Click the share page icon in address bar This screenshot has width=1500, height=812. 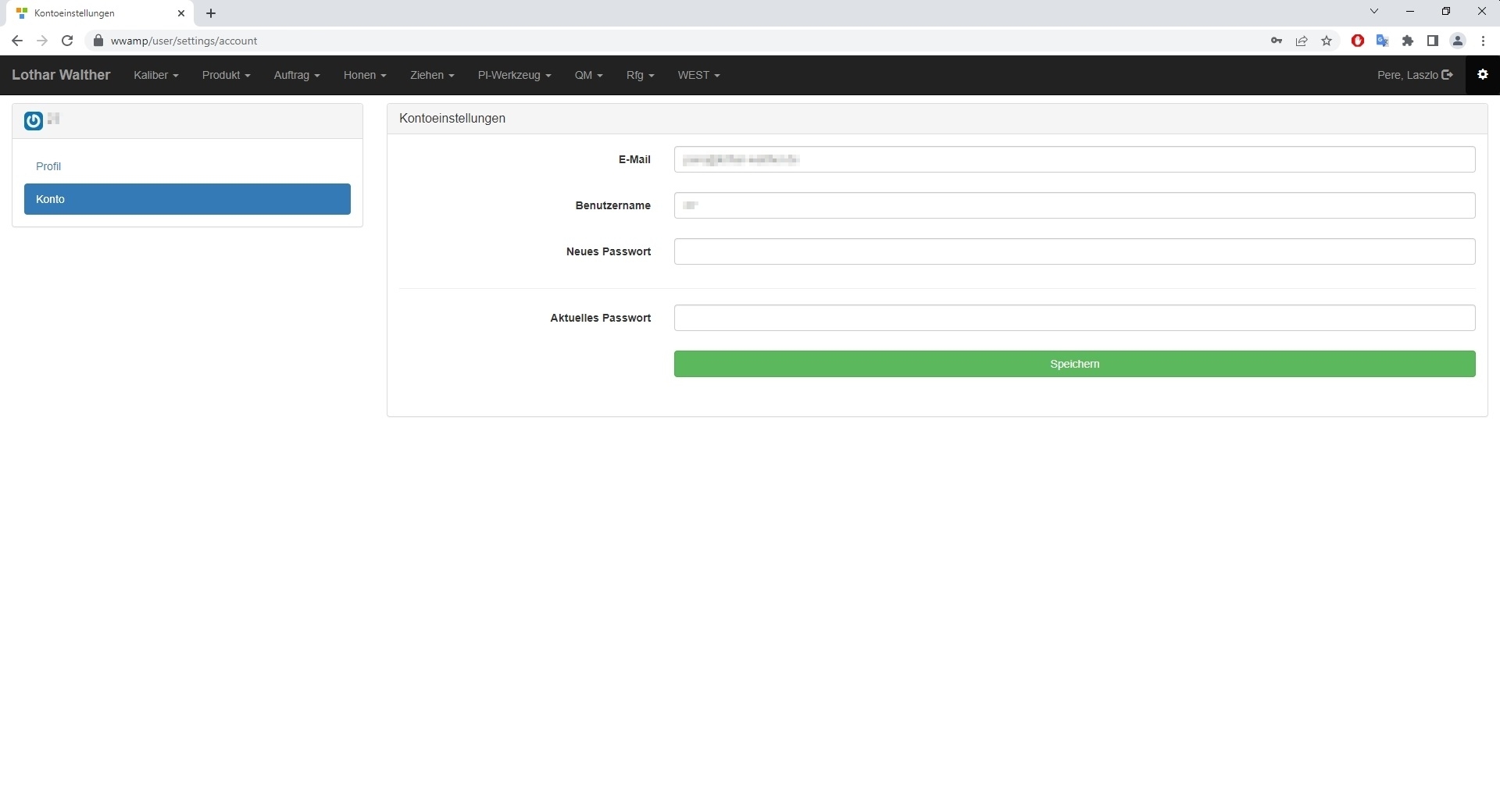(1302, 41)
